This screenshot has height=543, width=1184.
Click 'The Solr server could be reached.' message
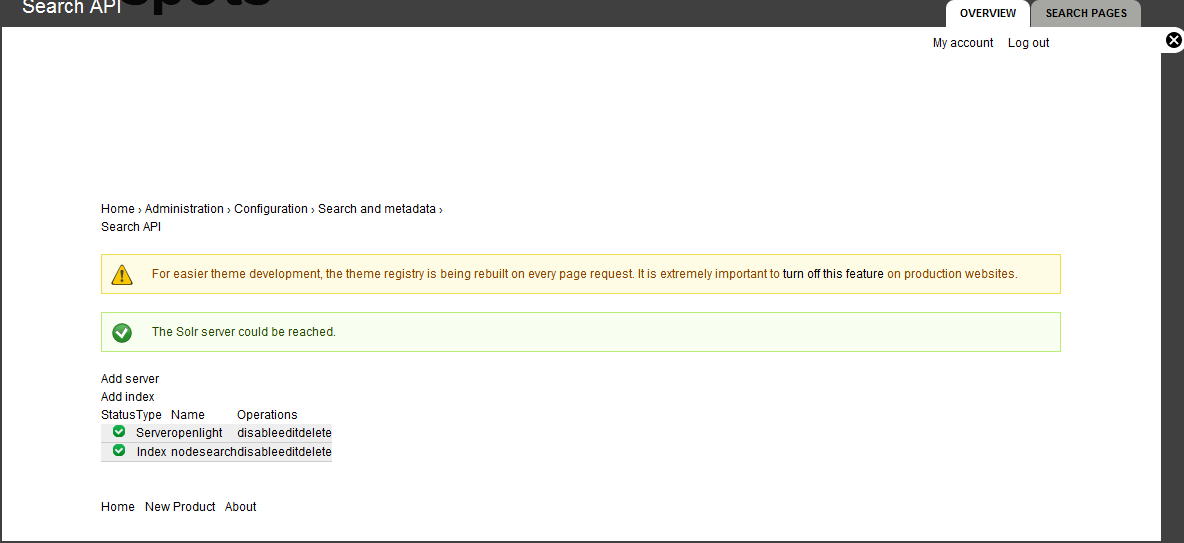click(244, 332)
